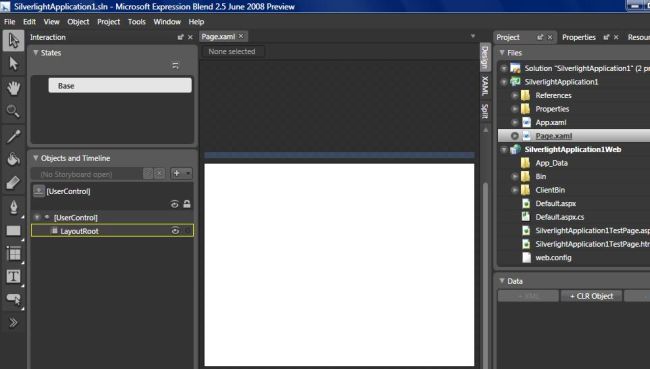The width and height of the screenshot is (650, 369).
Task: Close the Project panel
Action: (x=550, y=37)
